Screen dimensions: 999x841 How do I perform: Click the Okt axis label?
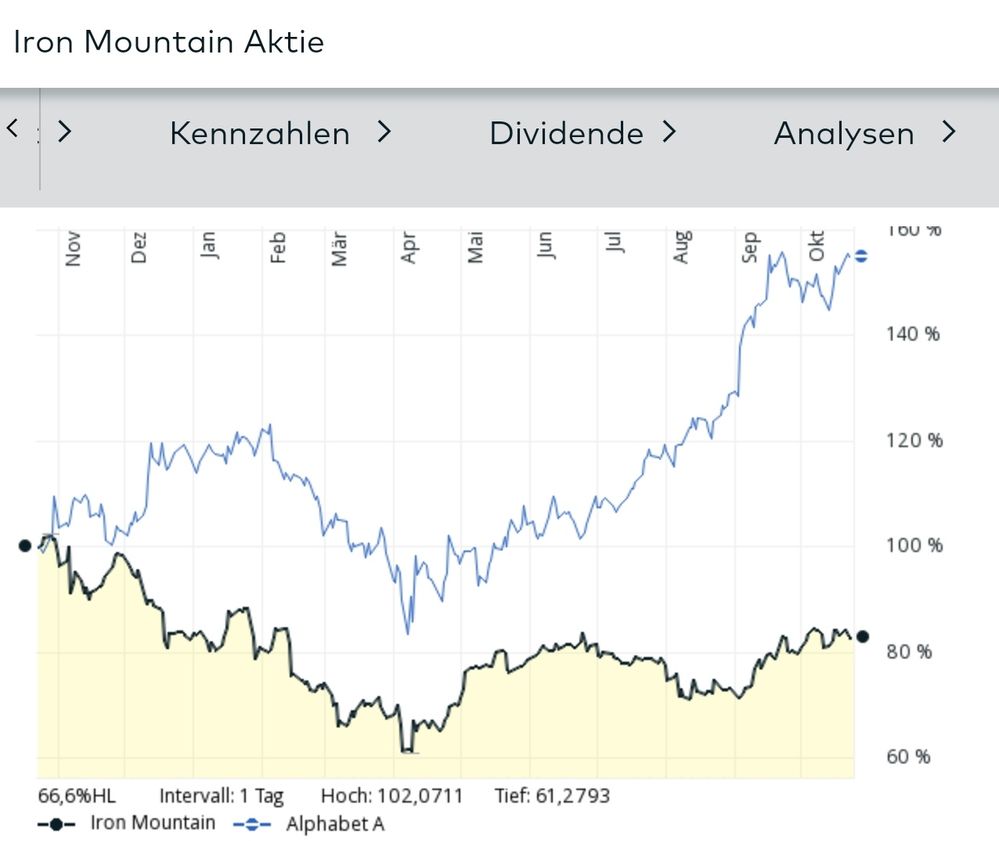[x=816, y=246]
